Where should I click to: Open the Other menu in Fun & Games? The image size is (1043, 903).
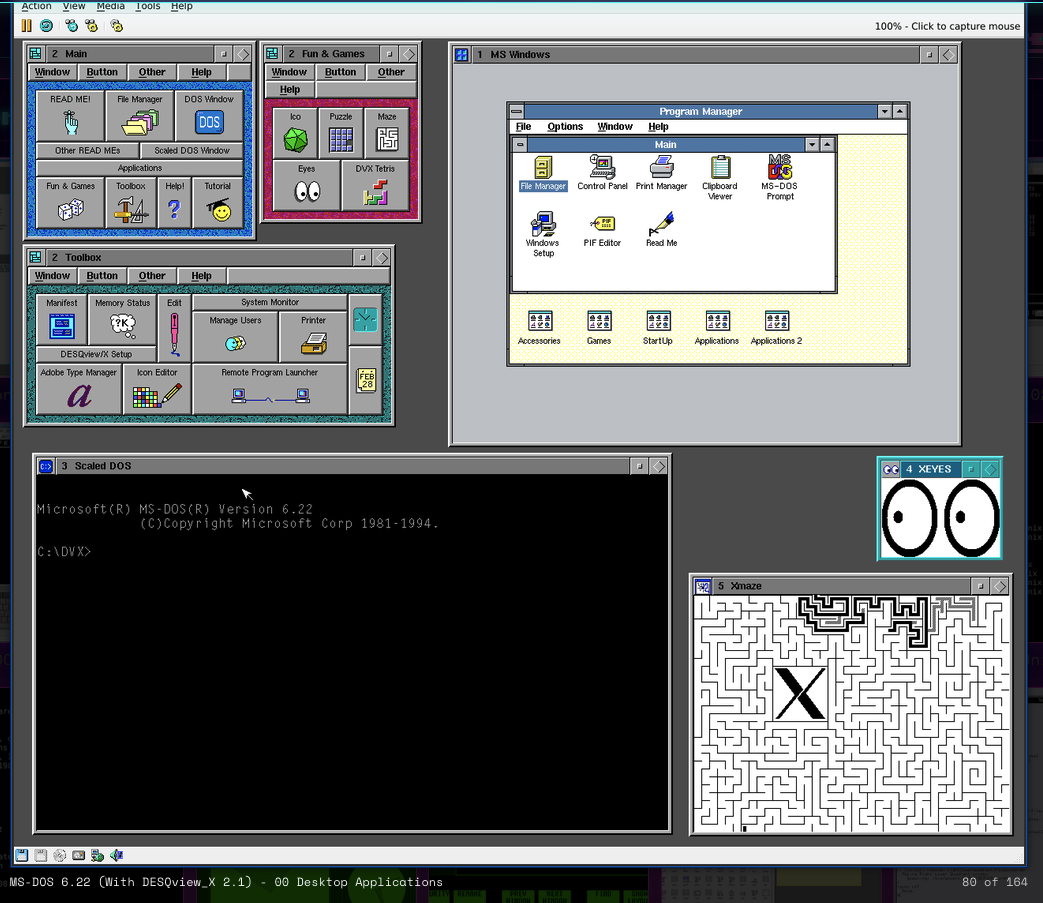tap(390, 72)
